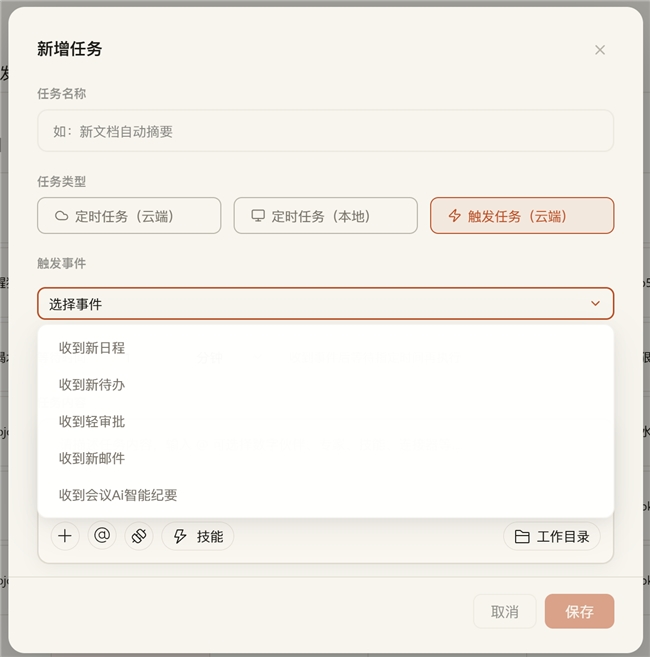Click the @ mention icon
The width and height of the screenshot is (650, 657).
tap(102, 536)
